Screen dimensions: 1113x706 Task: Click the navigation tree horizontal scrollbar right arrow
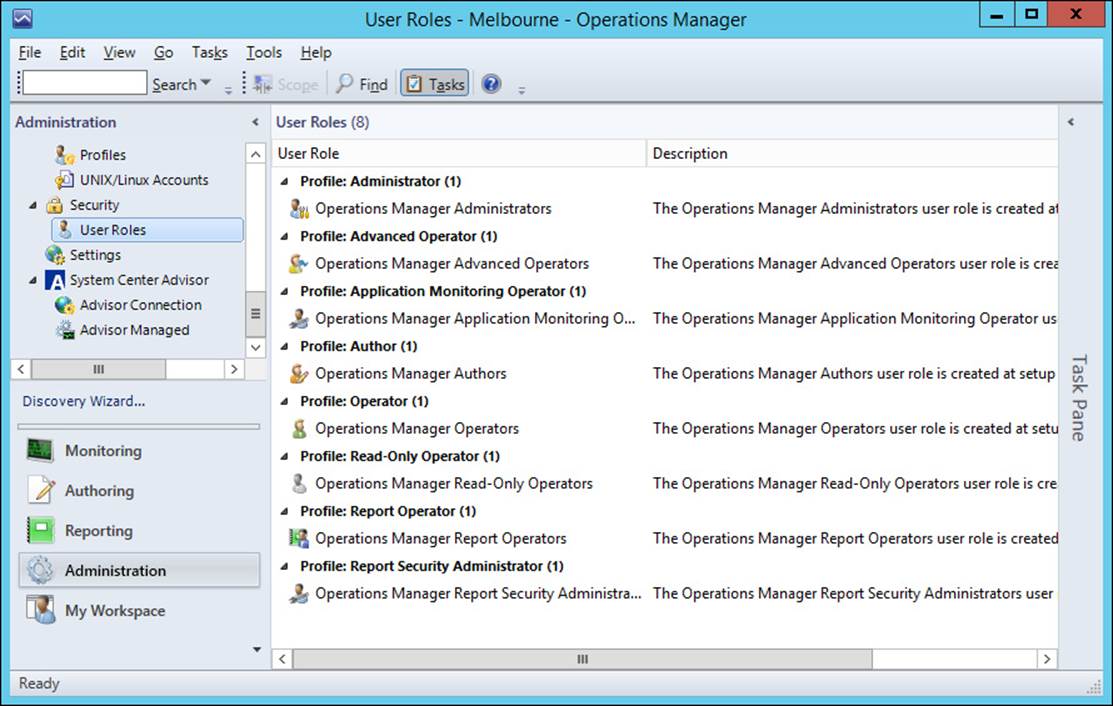pos(234,369)
